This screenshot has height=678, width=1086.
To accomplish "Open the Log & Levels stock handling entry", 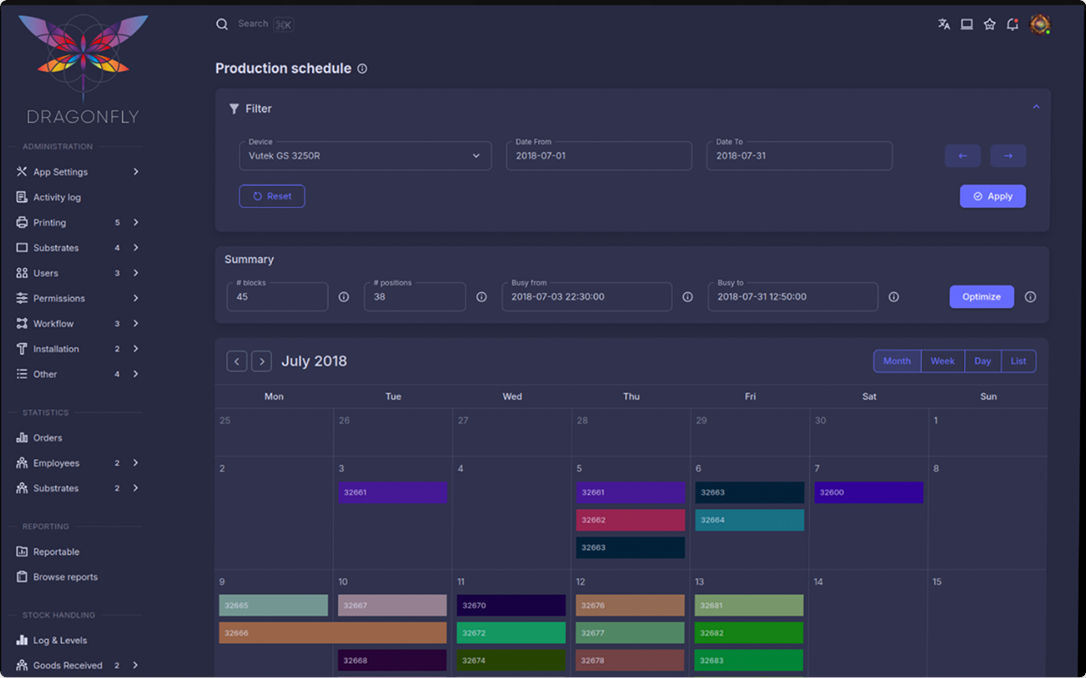I will click(x=60, y=640).
